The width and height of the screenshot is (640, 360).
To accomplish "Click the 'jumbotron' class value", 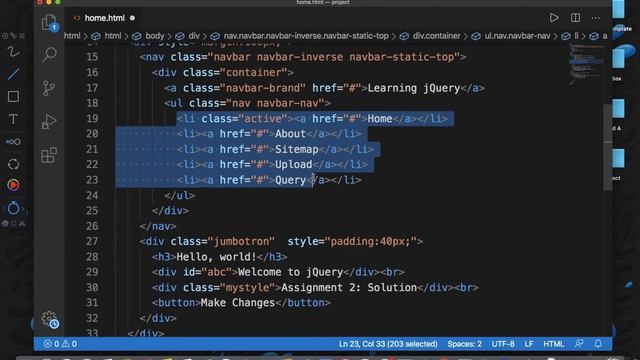I will tap(241, 242).
